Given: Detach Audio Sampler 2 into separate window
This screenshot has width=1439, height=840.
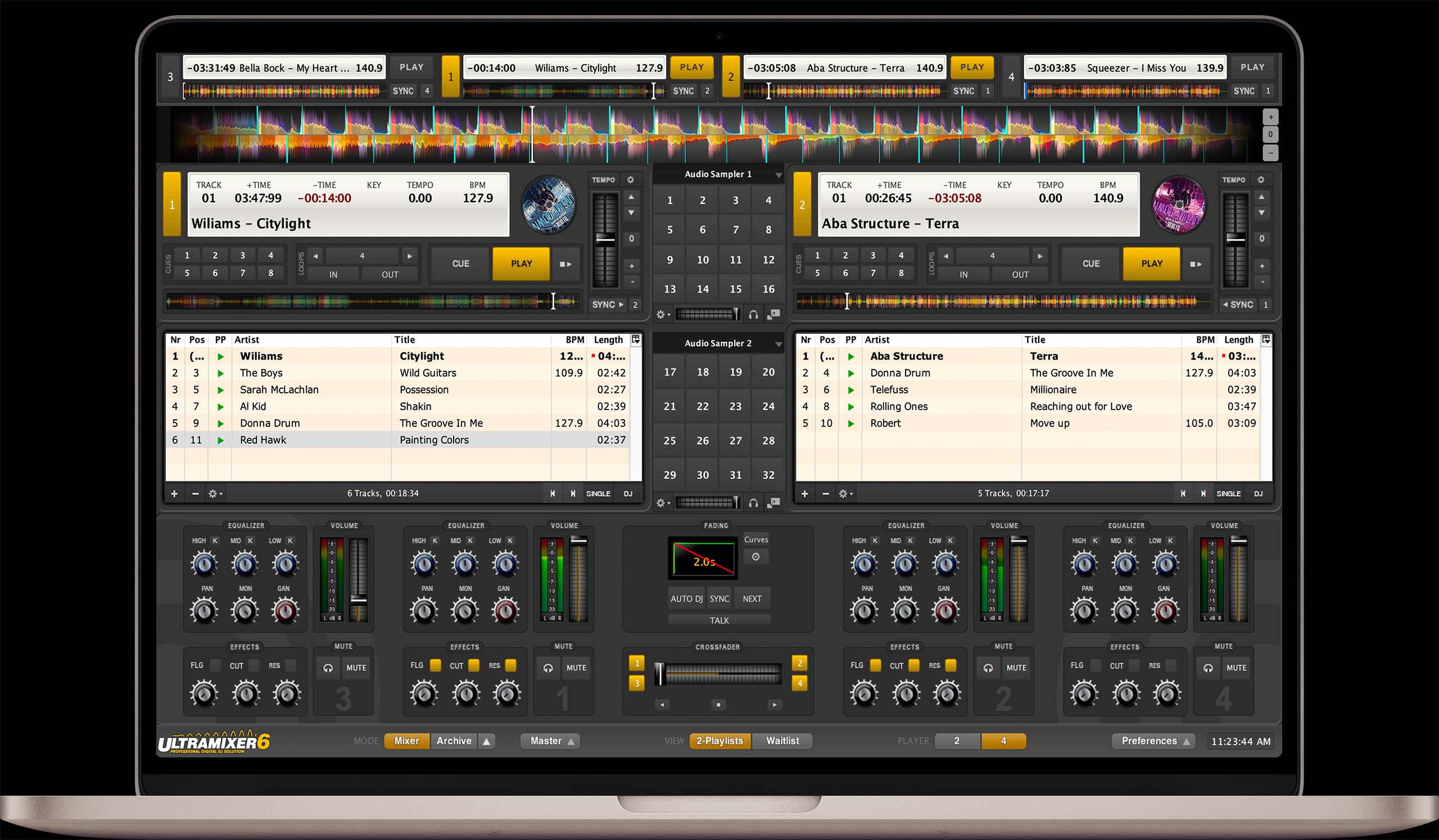Looking at the screenshot, I should tap(775, 504).
